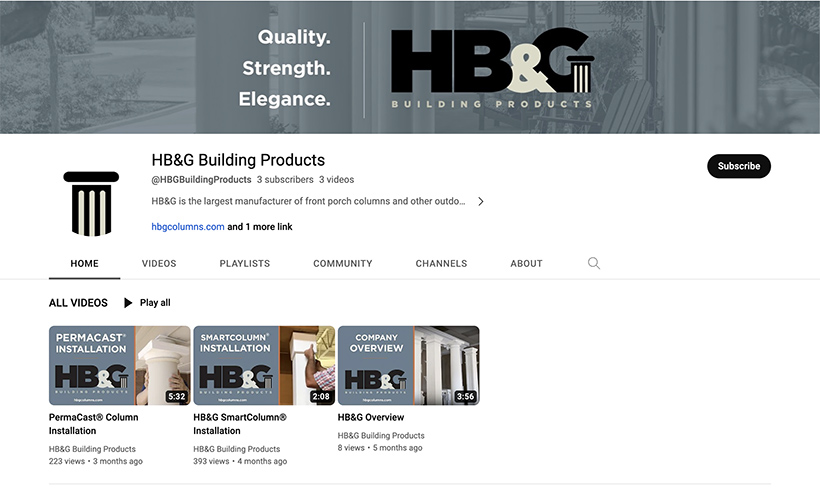Click the 5:32 duration badge
The image size is (820, 491).
[177, 396]
